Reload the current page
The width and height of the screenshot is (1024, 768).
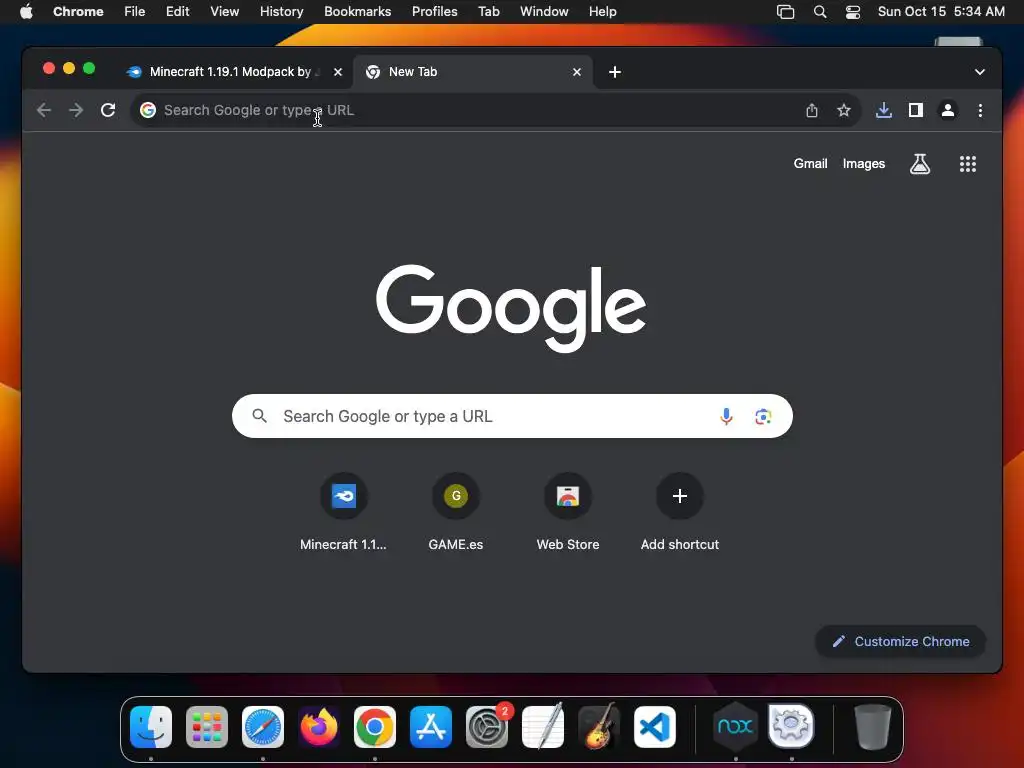pyautogui.click(x=108, y=110)
